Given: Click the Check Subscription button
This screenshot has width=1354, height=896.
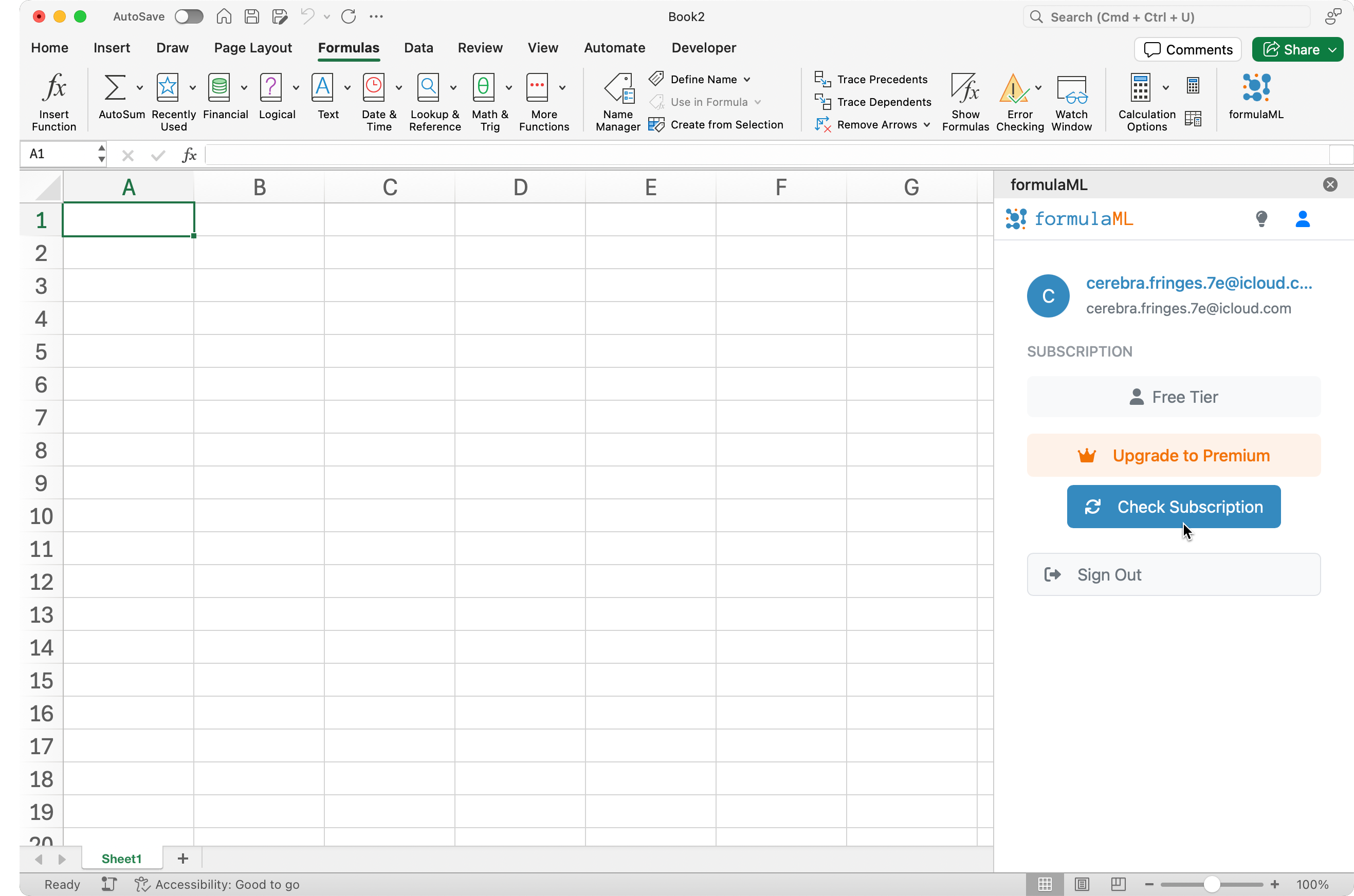Looking at the screenshot, I should point(1174,506).
